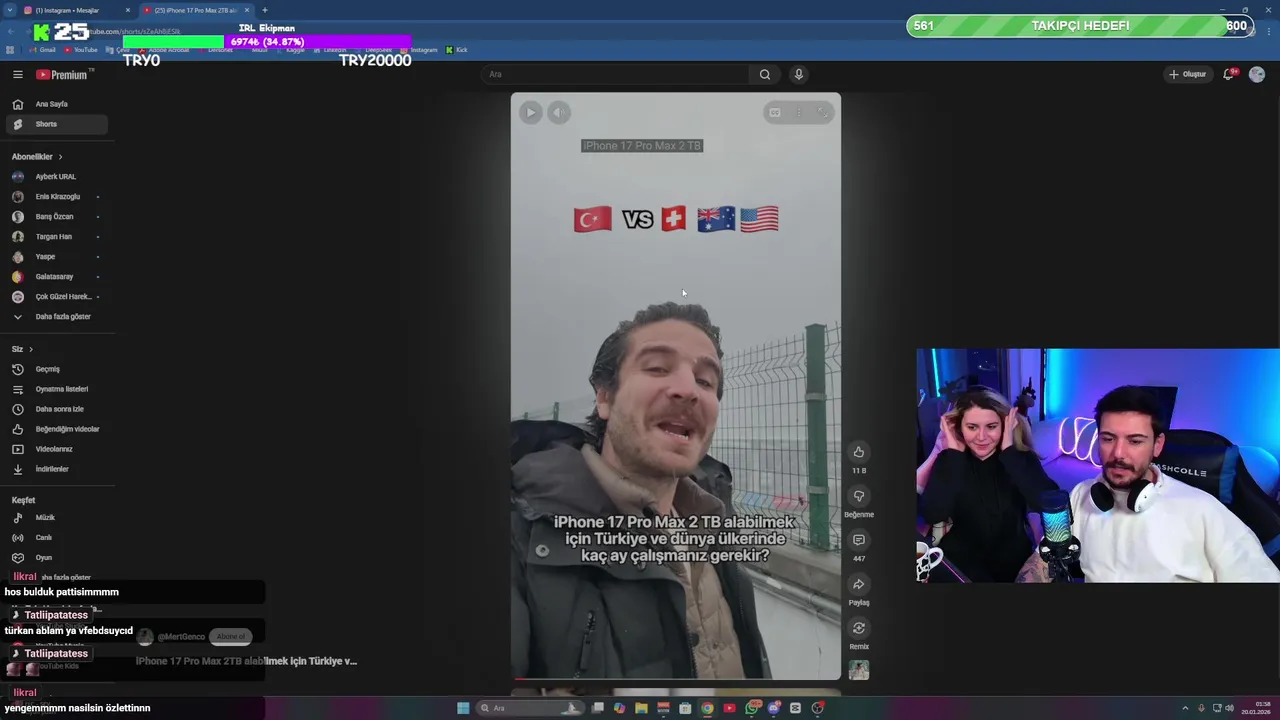This screenshot has height=720, width=1280.
Task: Open the sound thumbnail below Remix
Action: pos(859,670)
